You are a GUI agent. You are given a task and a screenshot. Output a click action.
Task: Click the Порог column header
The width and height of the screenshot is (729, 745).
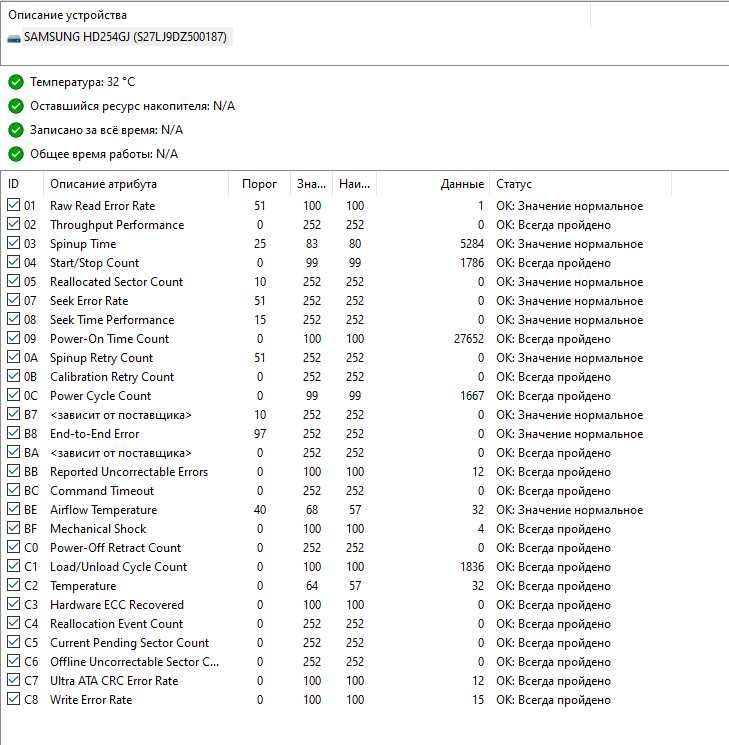[259, 184]
